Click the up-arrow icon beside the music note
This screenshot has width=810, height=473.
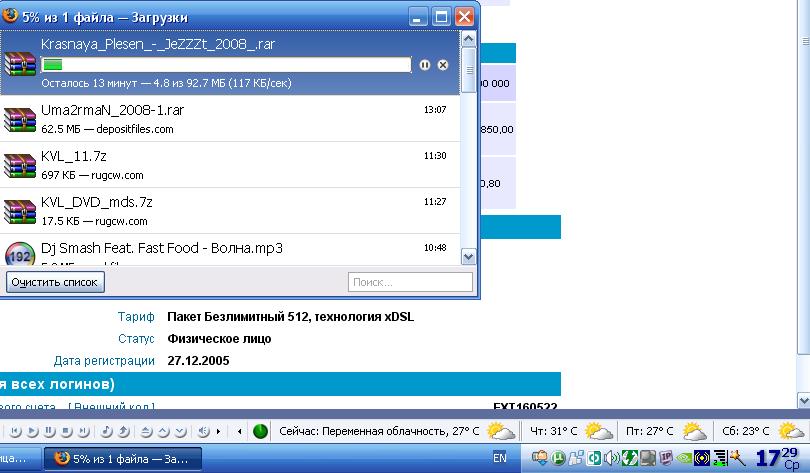123,431
